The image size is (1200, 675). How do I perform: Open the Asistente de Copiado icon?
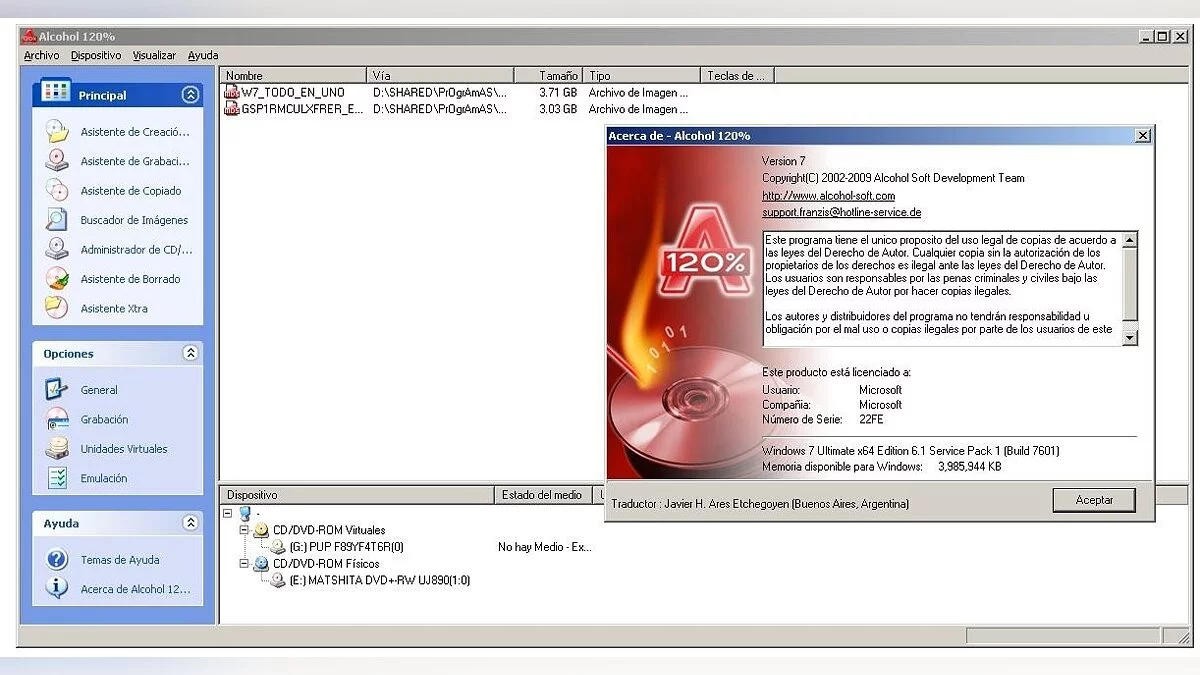(57, 190)
